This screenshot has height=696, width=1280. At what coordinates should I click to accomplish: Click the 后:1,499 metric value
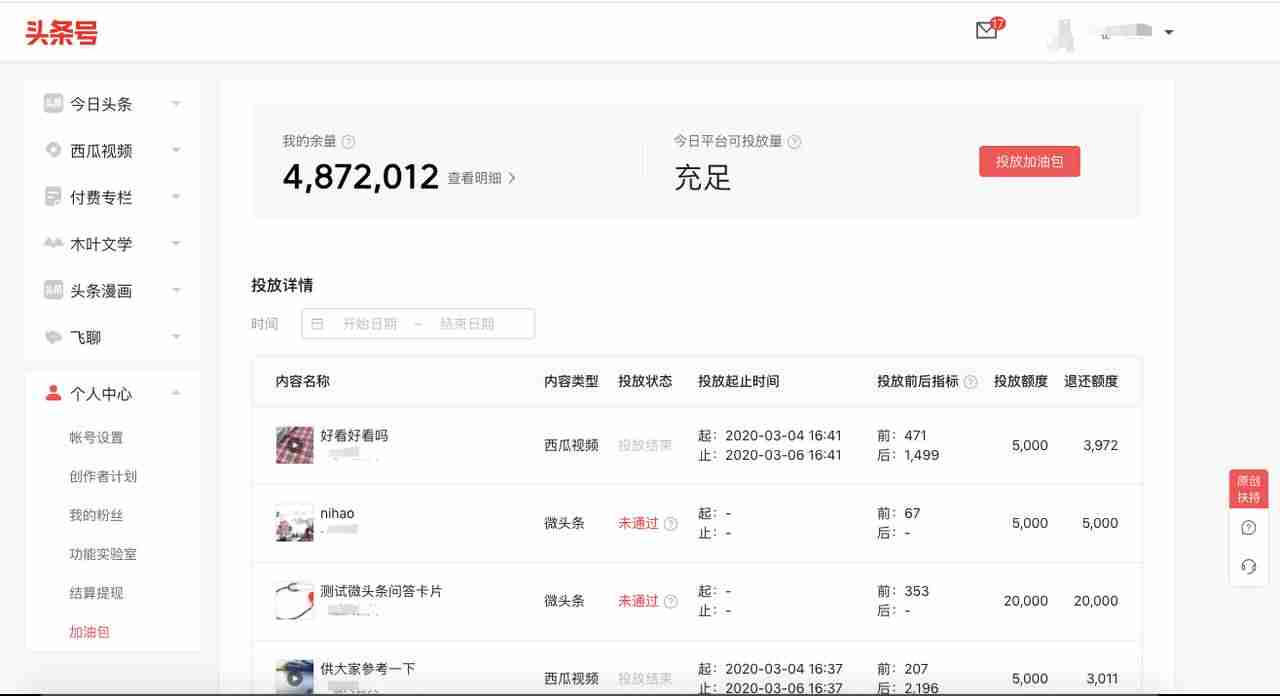tap(908, 455)
